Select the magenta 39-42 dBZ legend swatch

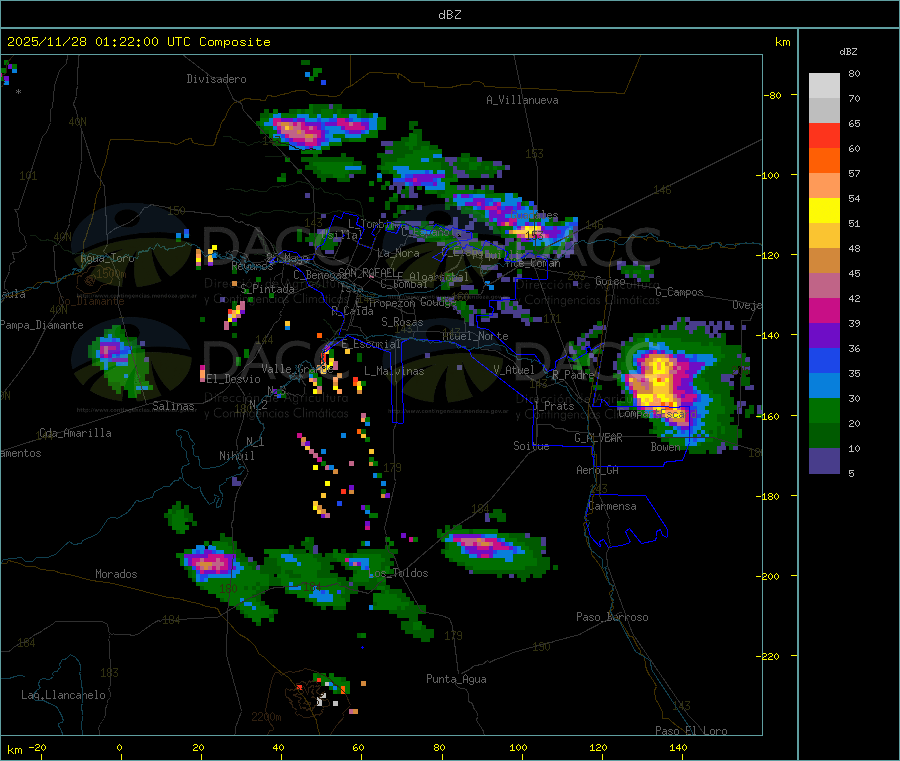click(x=824, y=310)
